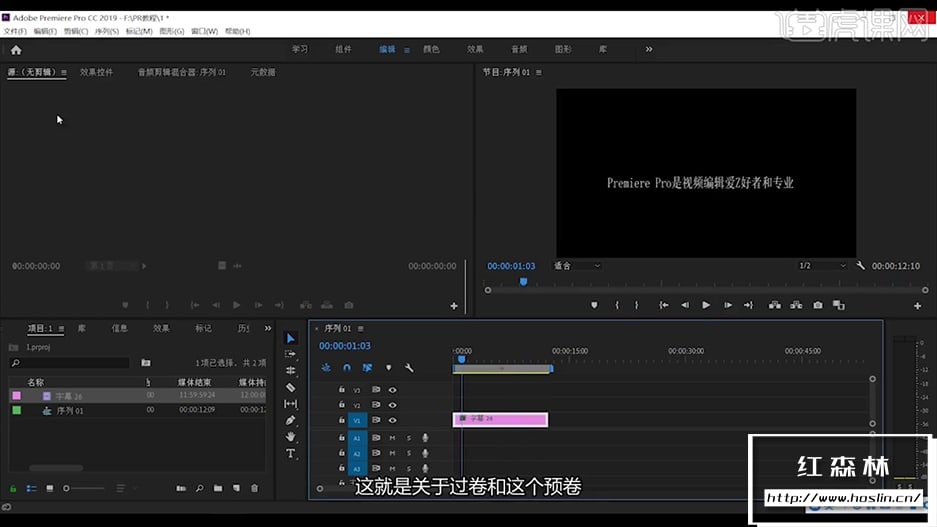Select the Pen tool

(x=290, y=420)
